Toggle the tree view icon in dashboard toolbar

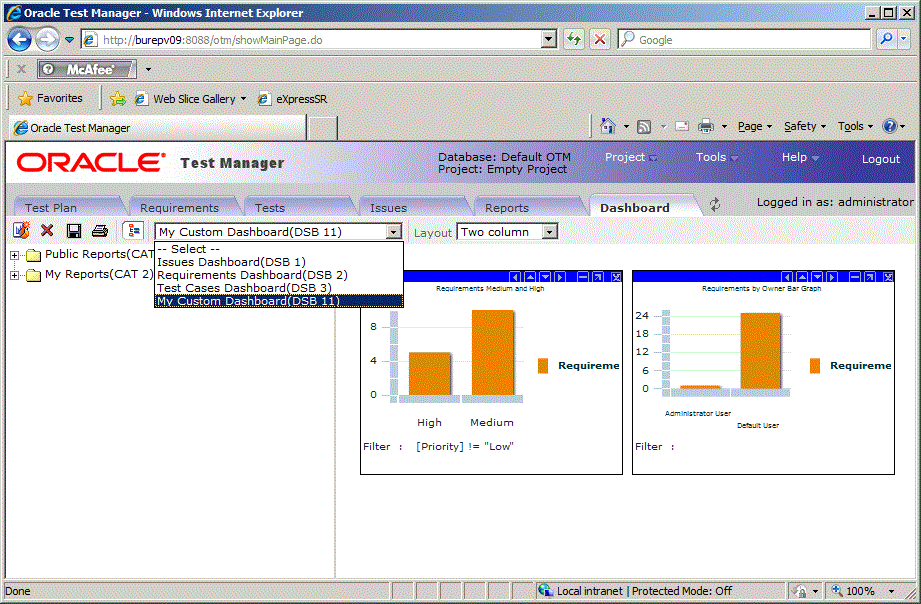(133, 230)
